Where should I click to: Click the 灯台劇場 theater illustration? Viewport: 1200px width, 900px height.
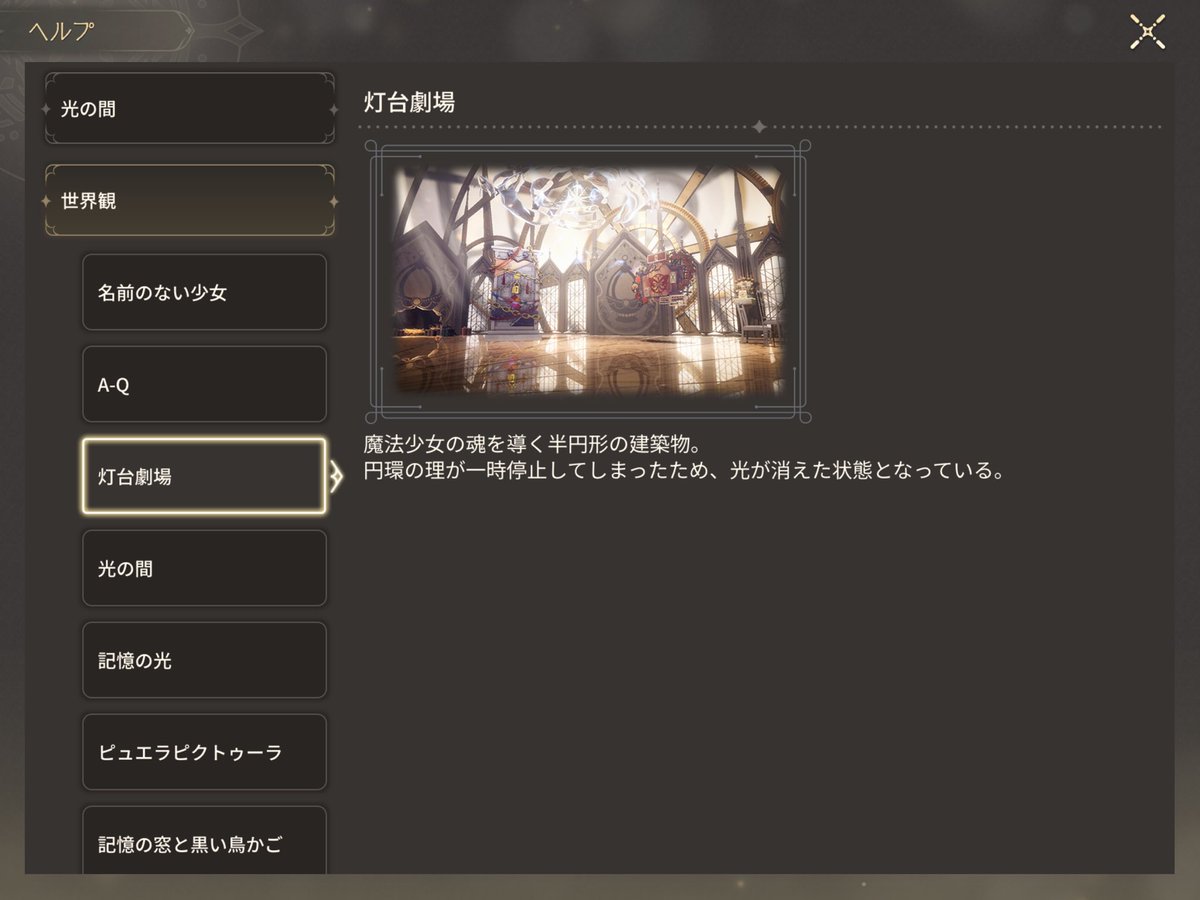point(588,281)
